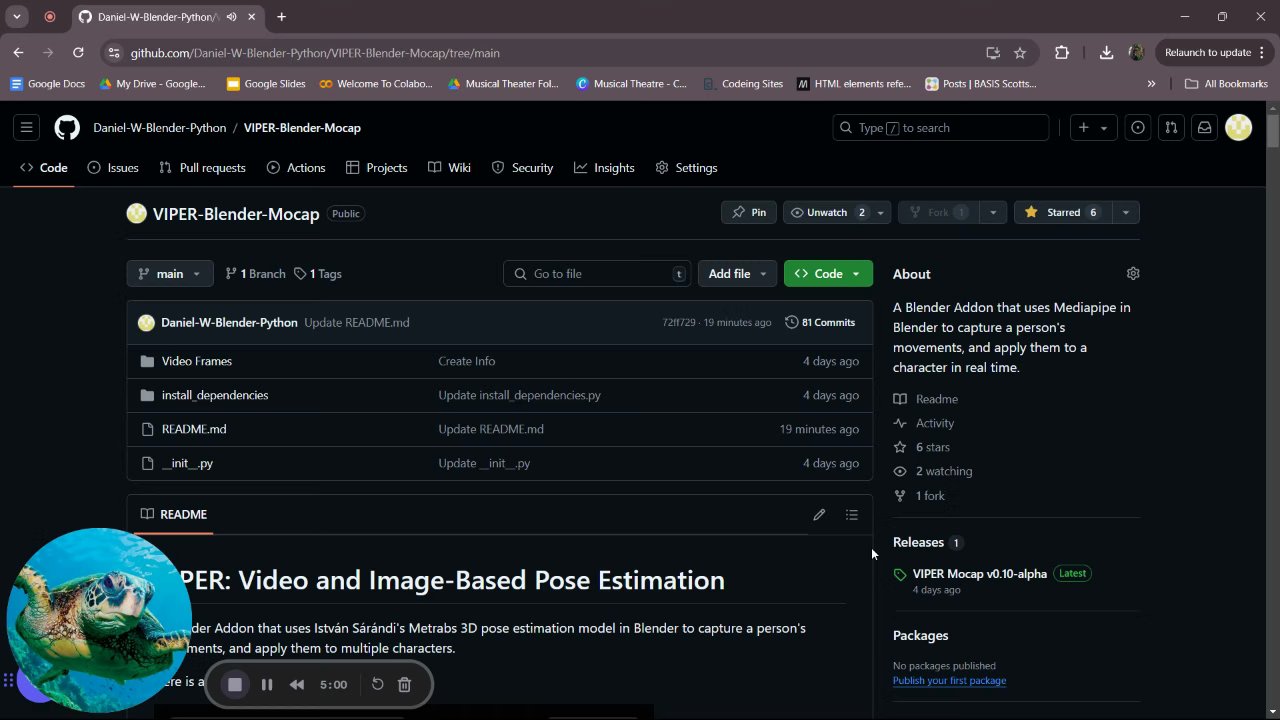
Task: Open the Add file dropdown
Action: 737,274
